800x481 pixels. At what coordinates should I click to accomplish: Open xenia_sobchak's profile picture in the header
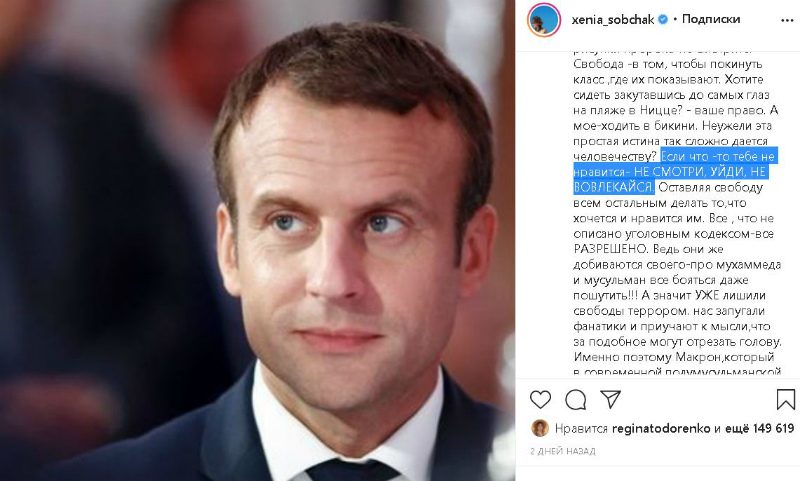tap(544, 20)
